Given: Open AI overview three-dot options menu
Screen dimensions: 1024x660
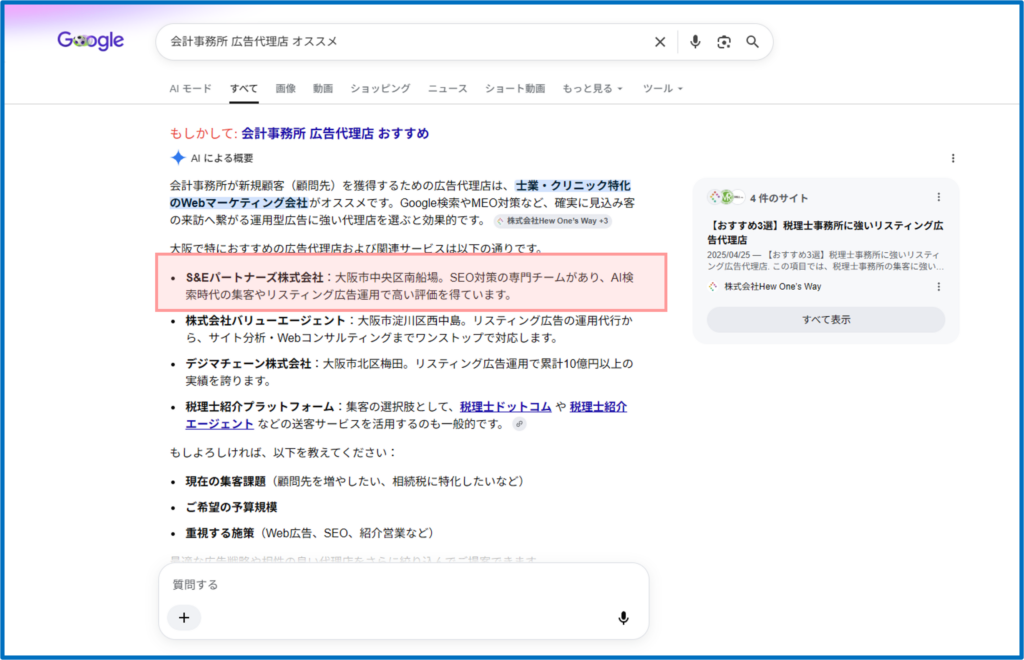Looking at the screenshot, I should [x=953, y=158].
